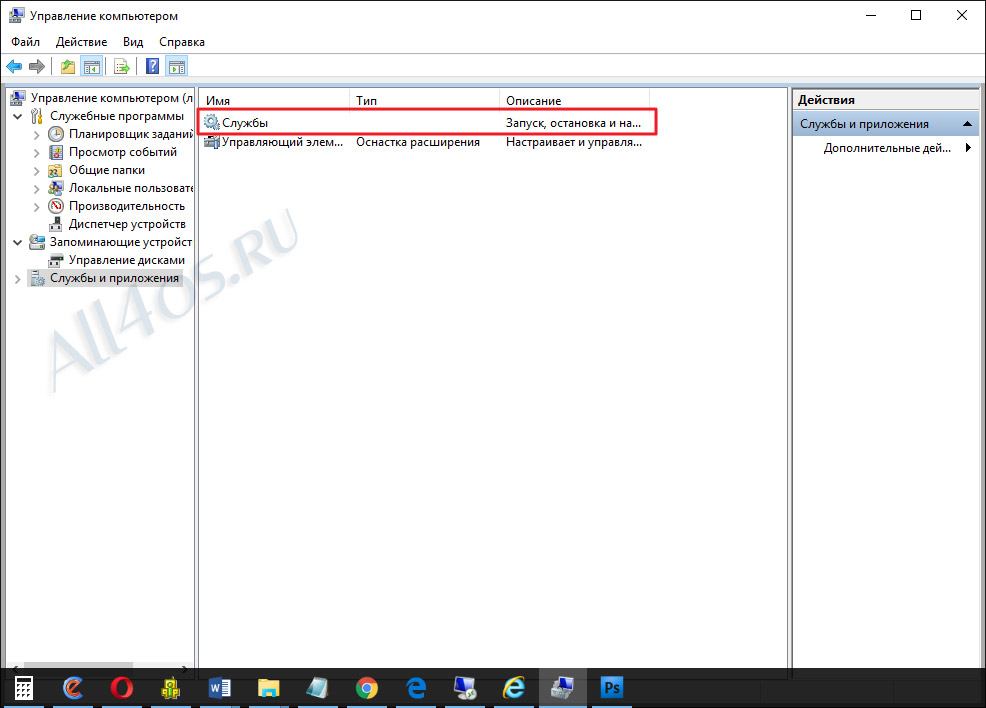Toggle the Show/Hide Console Tree toolbar icon
Screen dimensions: 986x708
coord(92,66)
